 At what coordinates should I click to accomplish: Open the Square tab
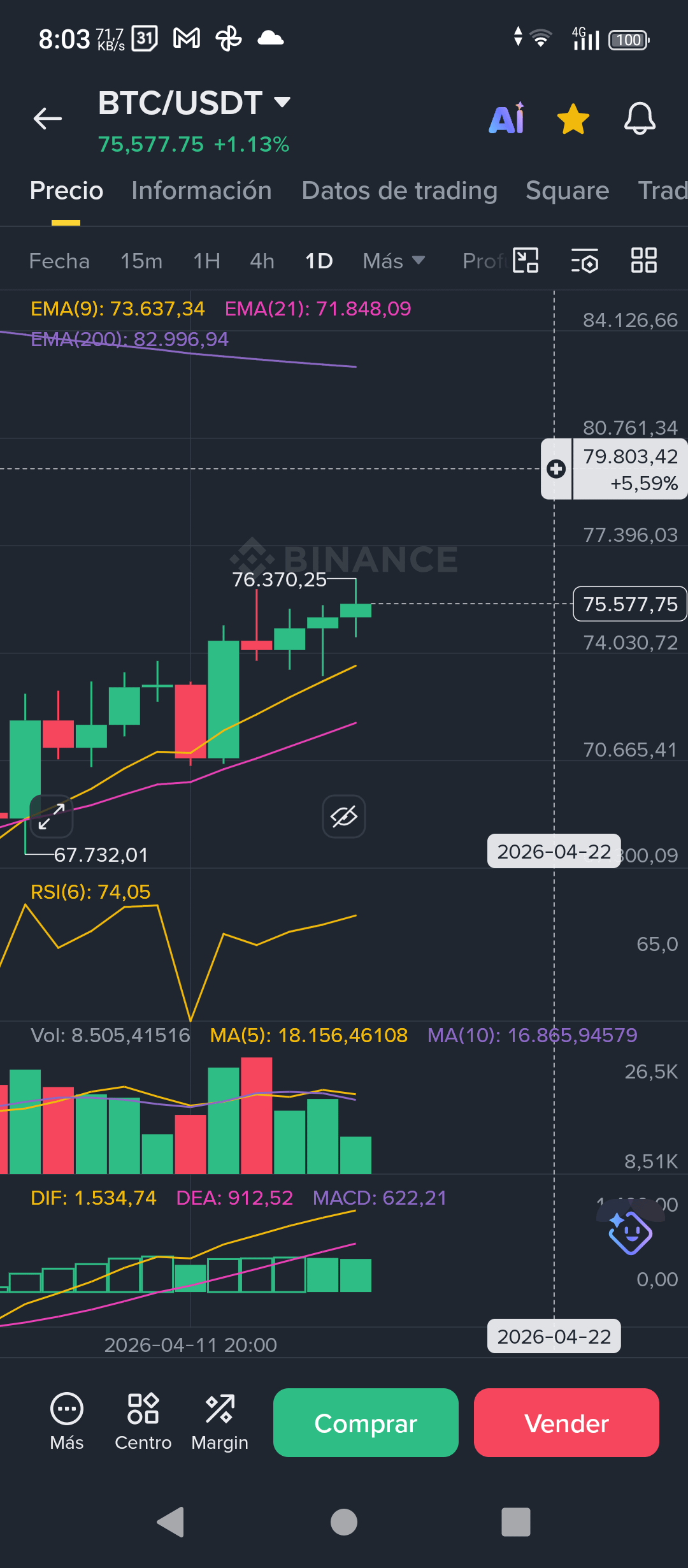coord(567,191)
